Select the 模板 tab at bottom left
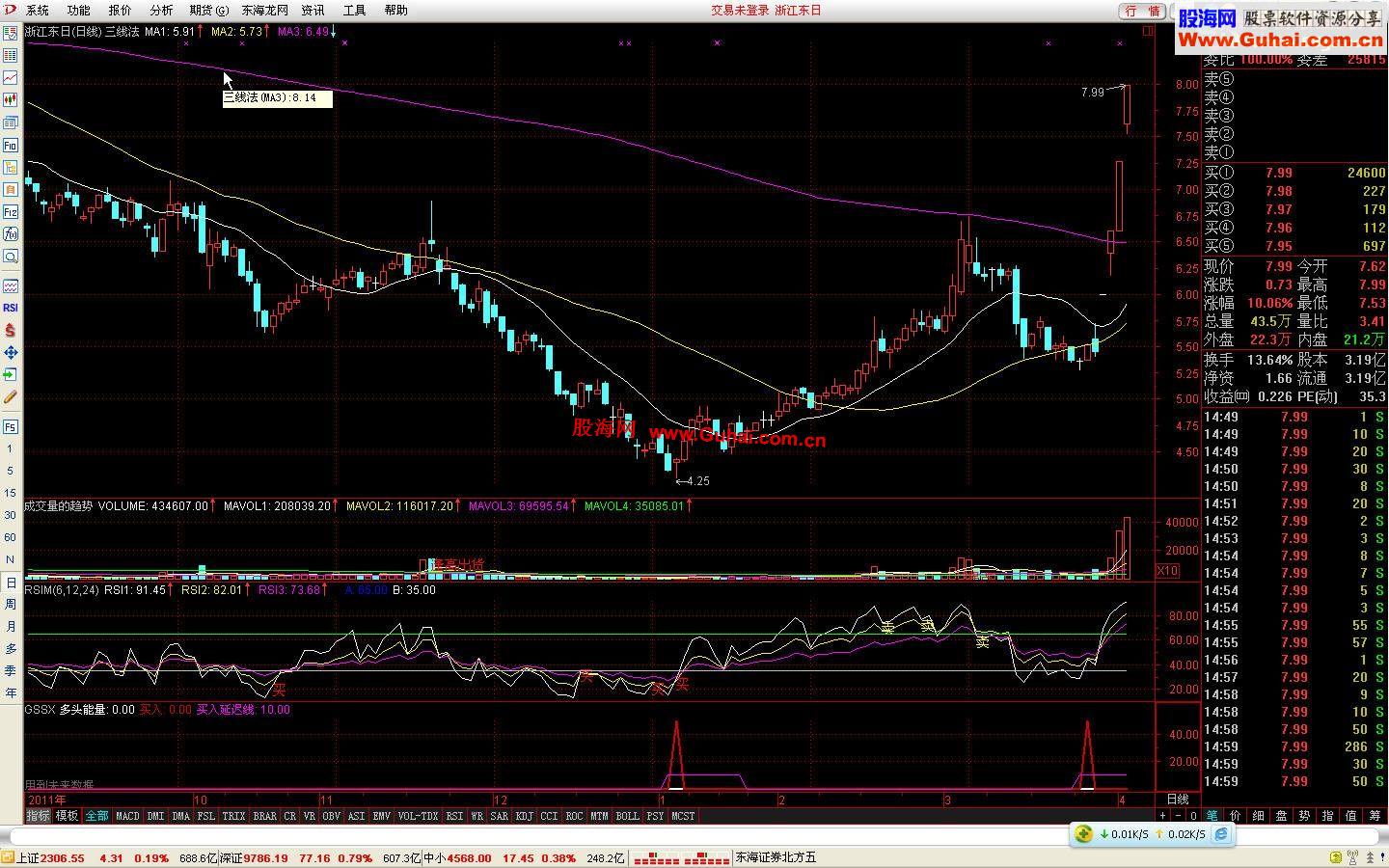Screen dimensions: 1389x868 67,816
